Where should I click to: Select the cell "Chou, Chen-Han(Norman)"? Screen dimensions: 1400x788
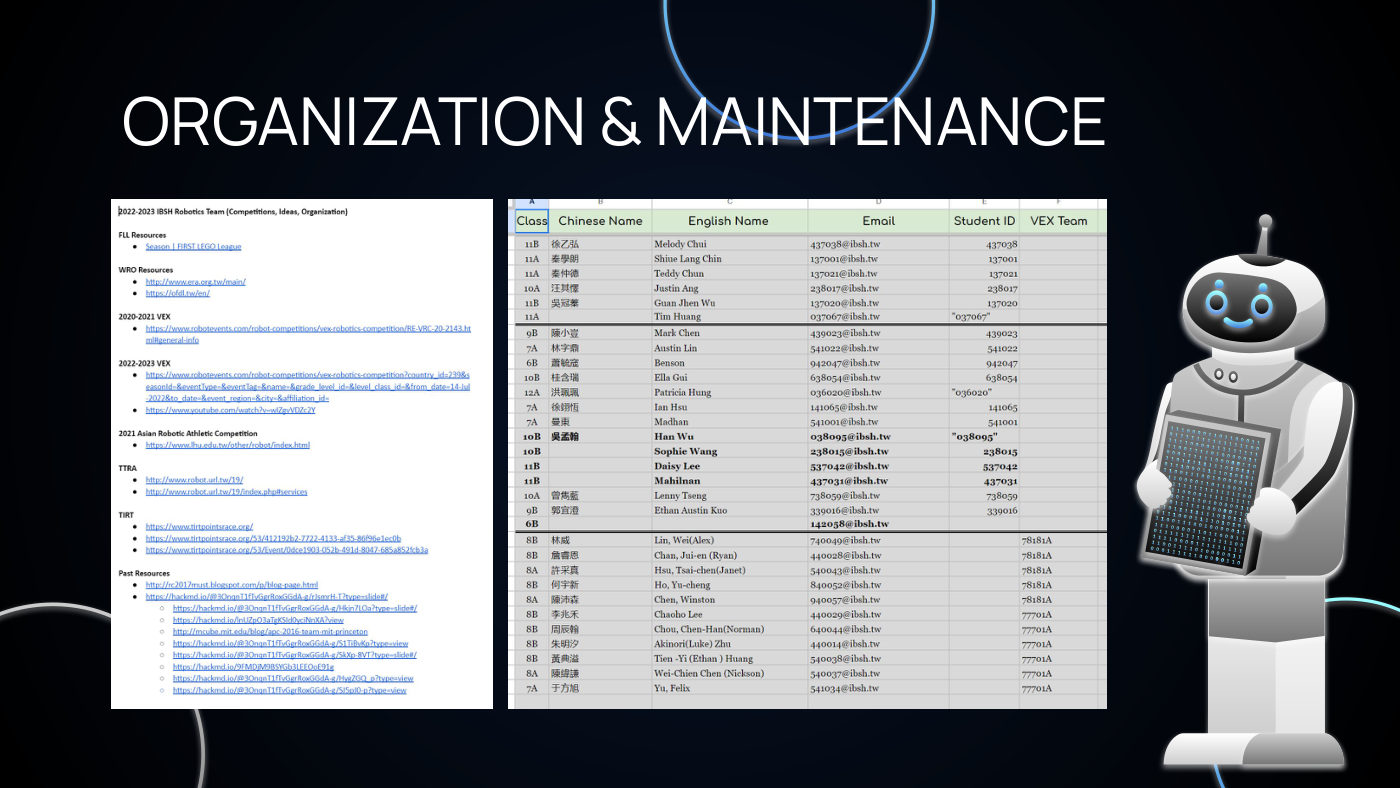pos(729,630)
